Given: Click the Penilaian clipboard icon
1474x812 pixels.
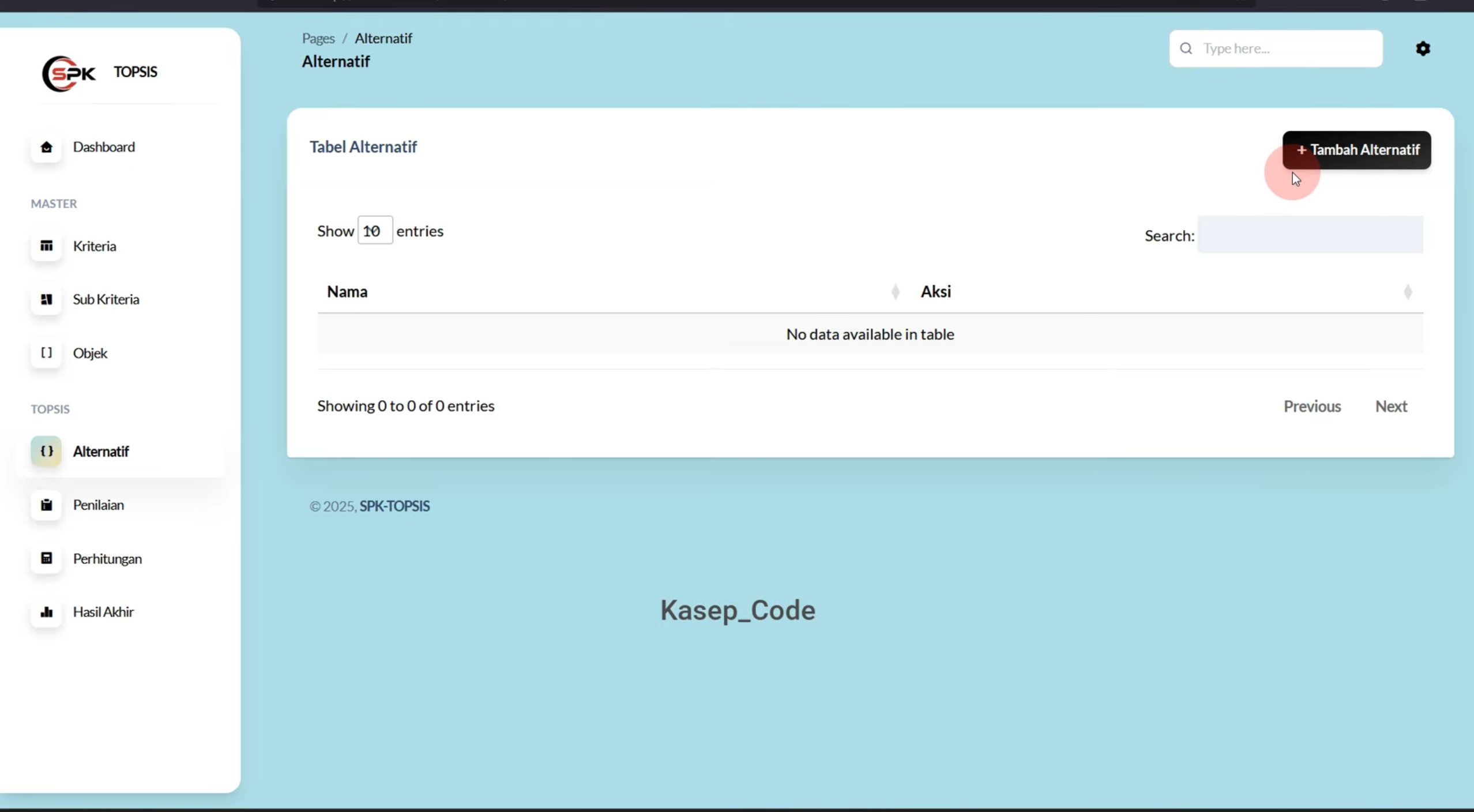Looking at the screenshot, I should click(x=47, y=505).
